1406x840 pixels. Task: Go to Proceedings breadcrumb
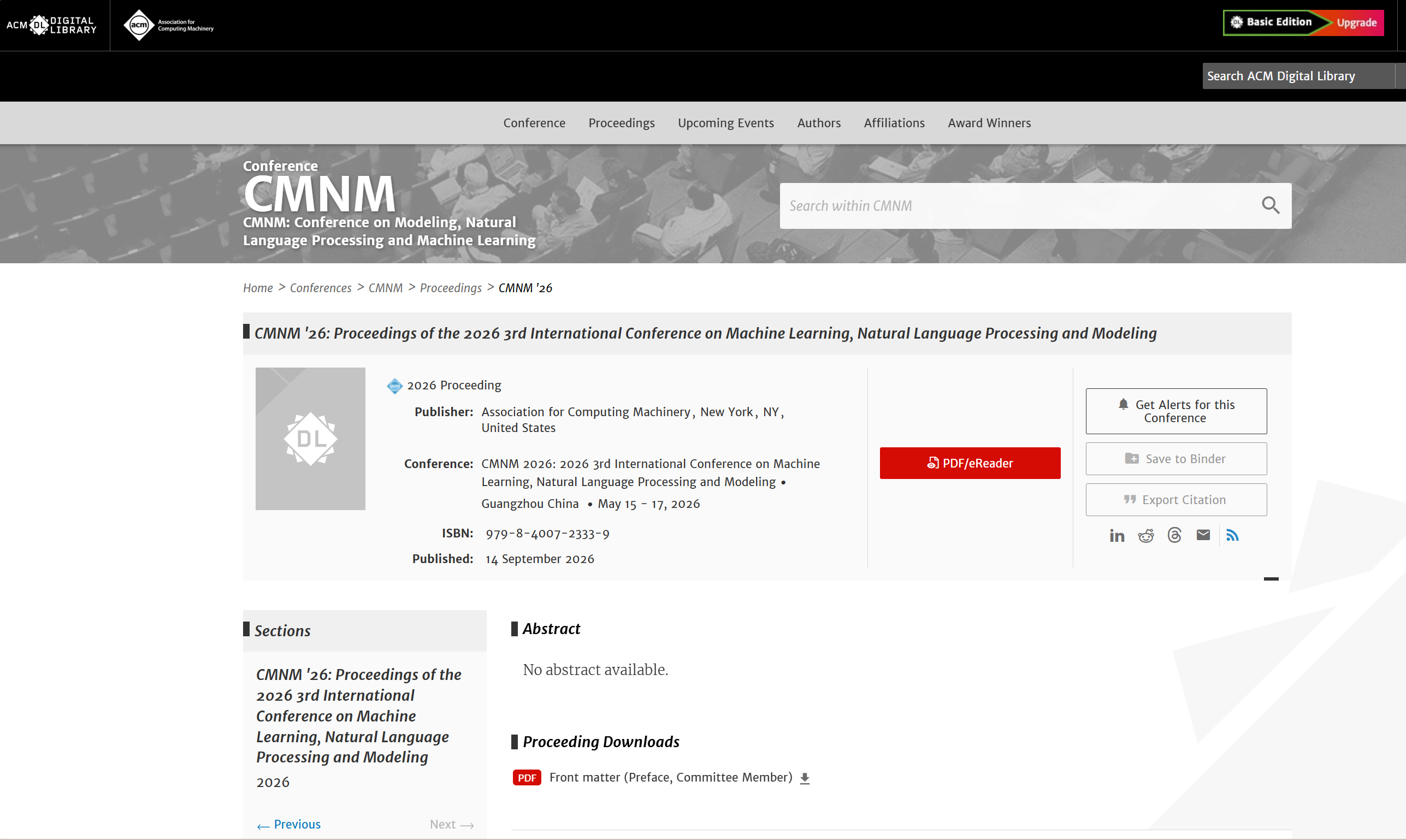pos(451,287)
